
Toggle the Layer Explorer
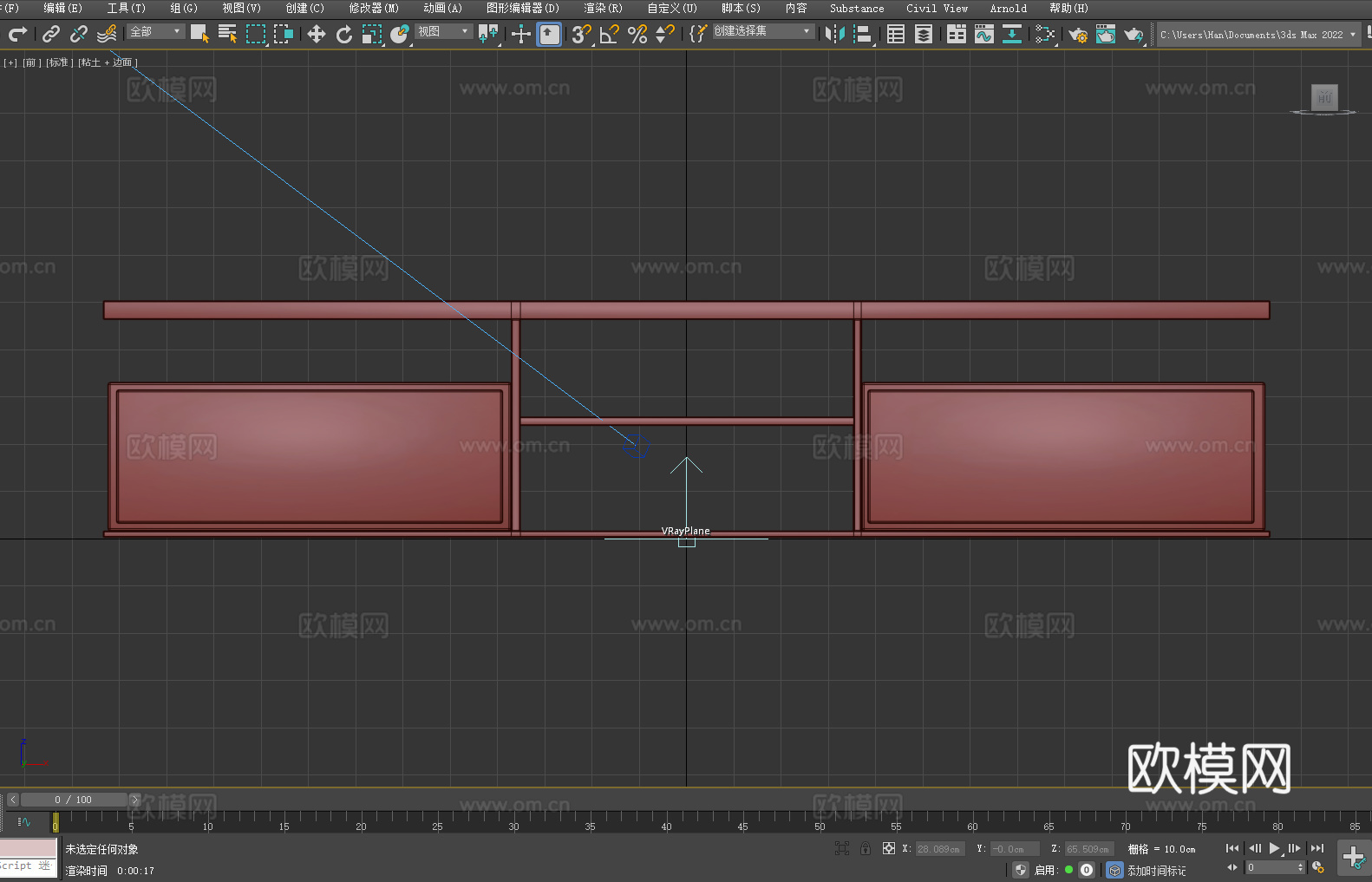[924, 34]
